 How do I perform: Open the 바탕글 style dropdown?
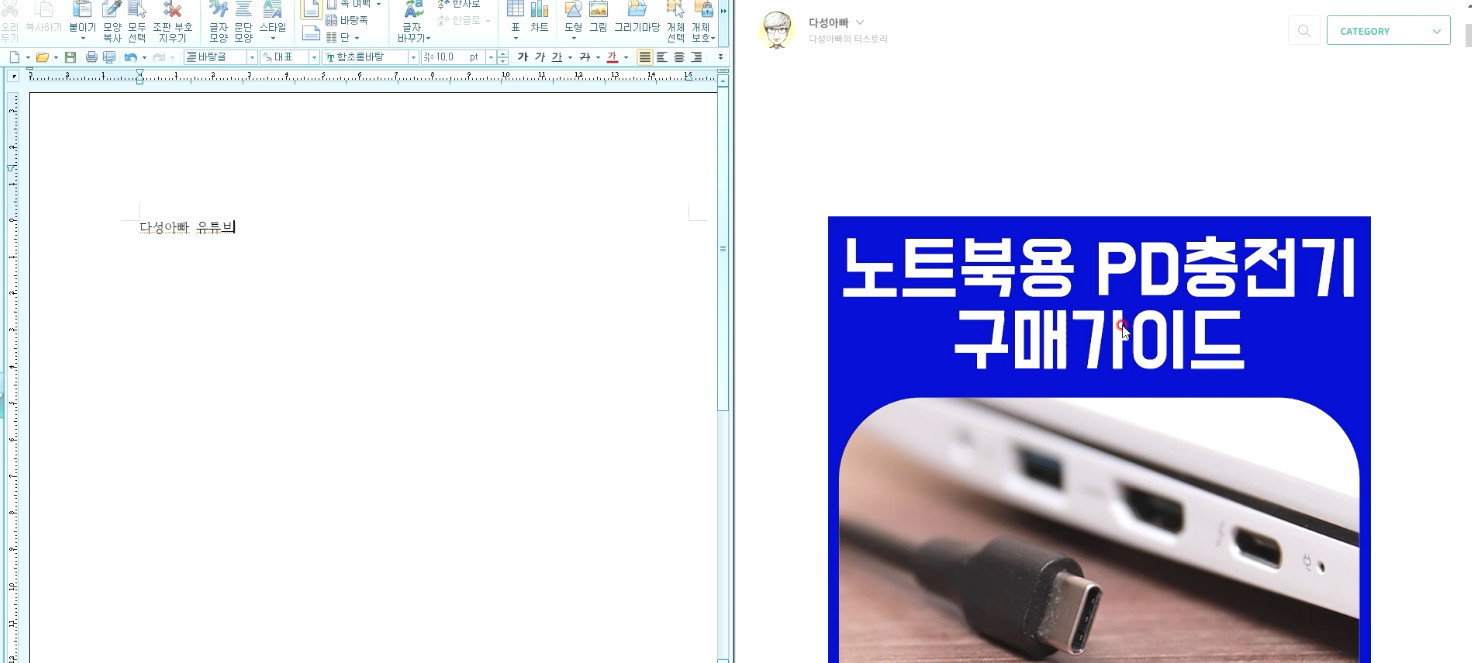[252, 57]
